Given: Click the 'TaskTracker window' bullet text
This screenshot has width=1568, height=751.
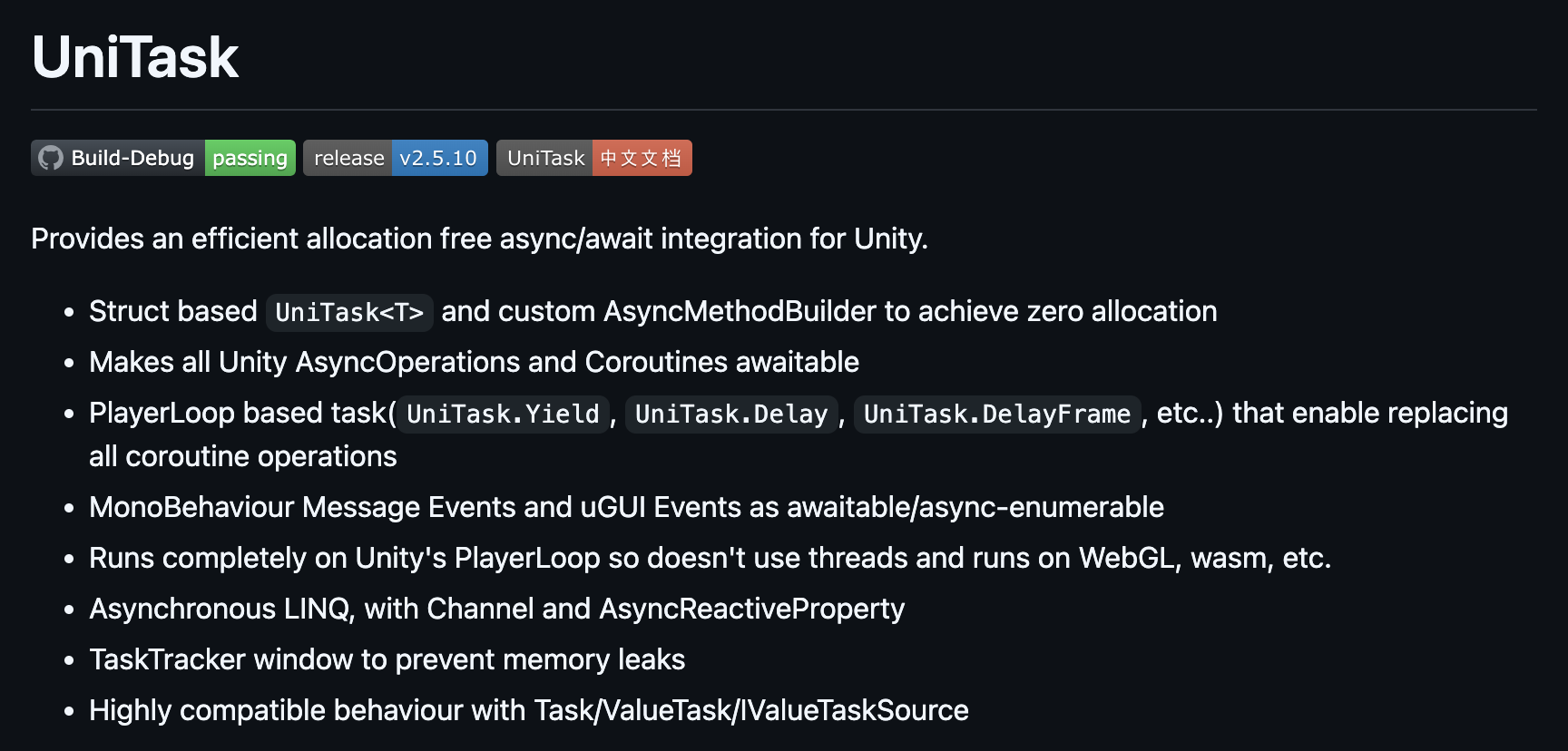Looking at the screenshot, I should tap(387, 659).
